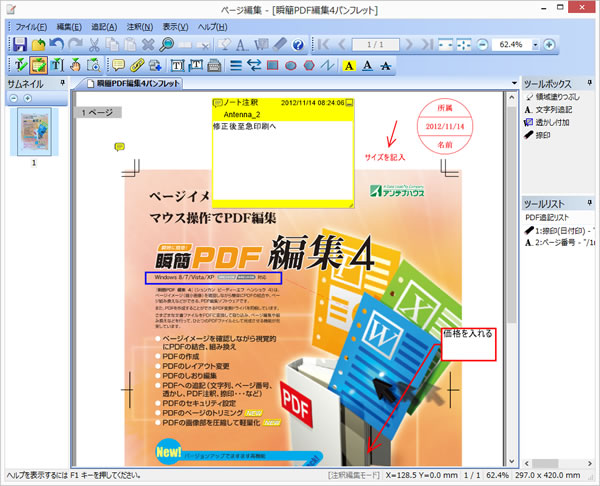Click the revert file icon with green arrow
This screenshot has height=486, width=600.
point(38,45)
